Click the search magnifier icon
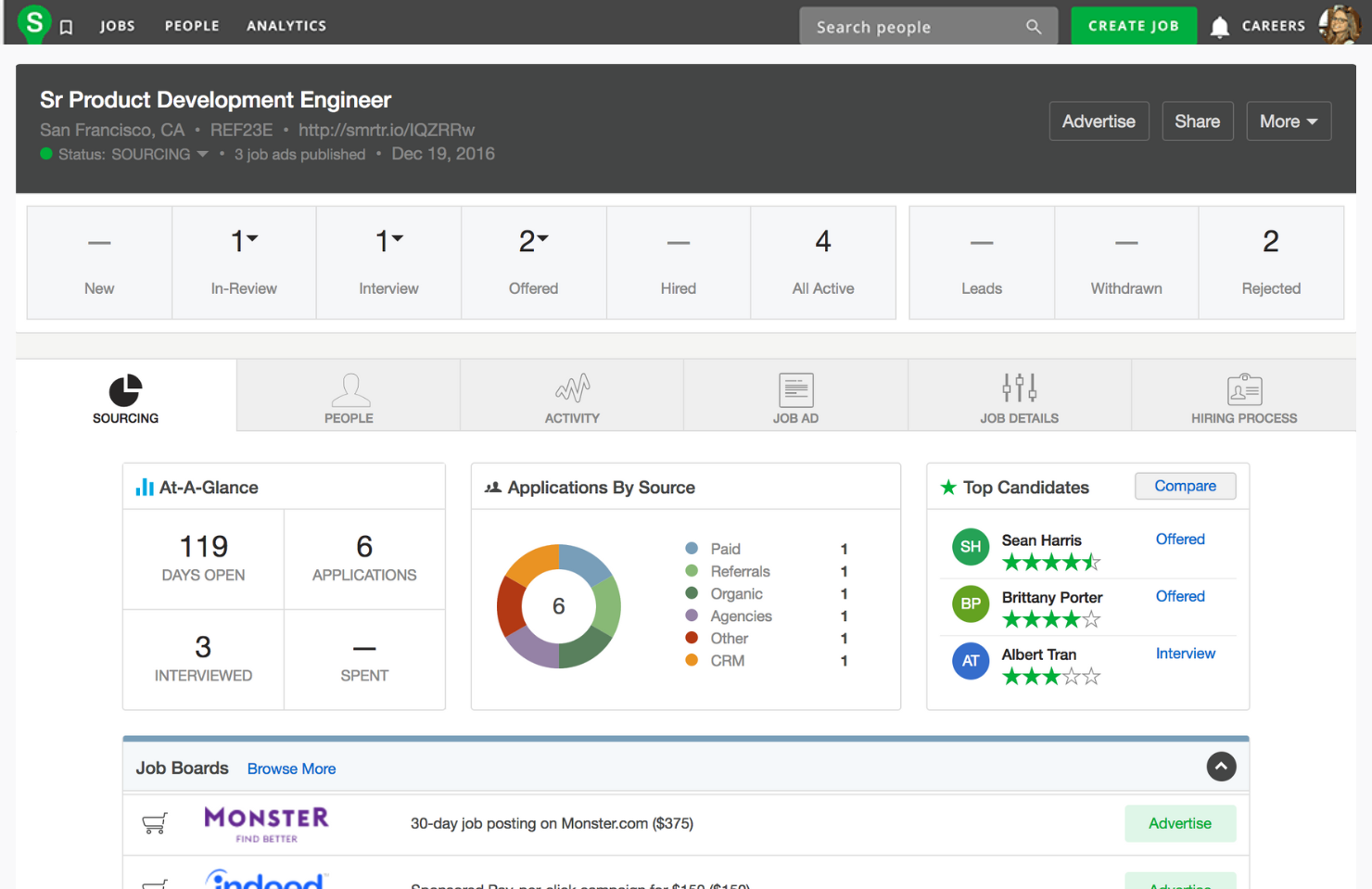Viewport: 1372px width, 889px height. click(1034, 27)
